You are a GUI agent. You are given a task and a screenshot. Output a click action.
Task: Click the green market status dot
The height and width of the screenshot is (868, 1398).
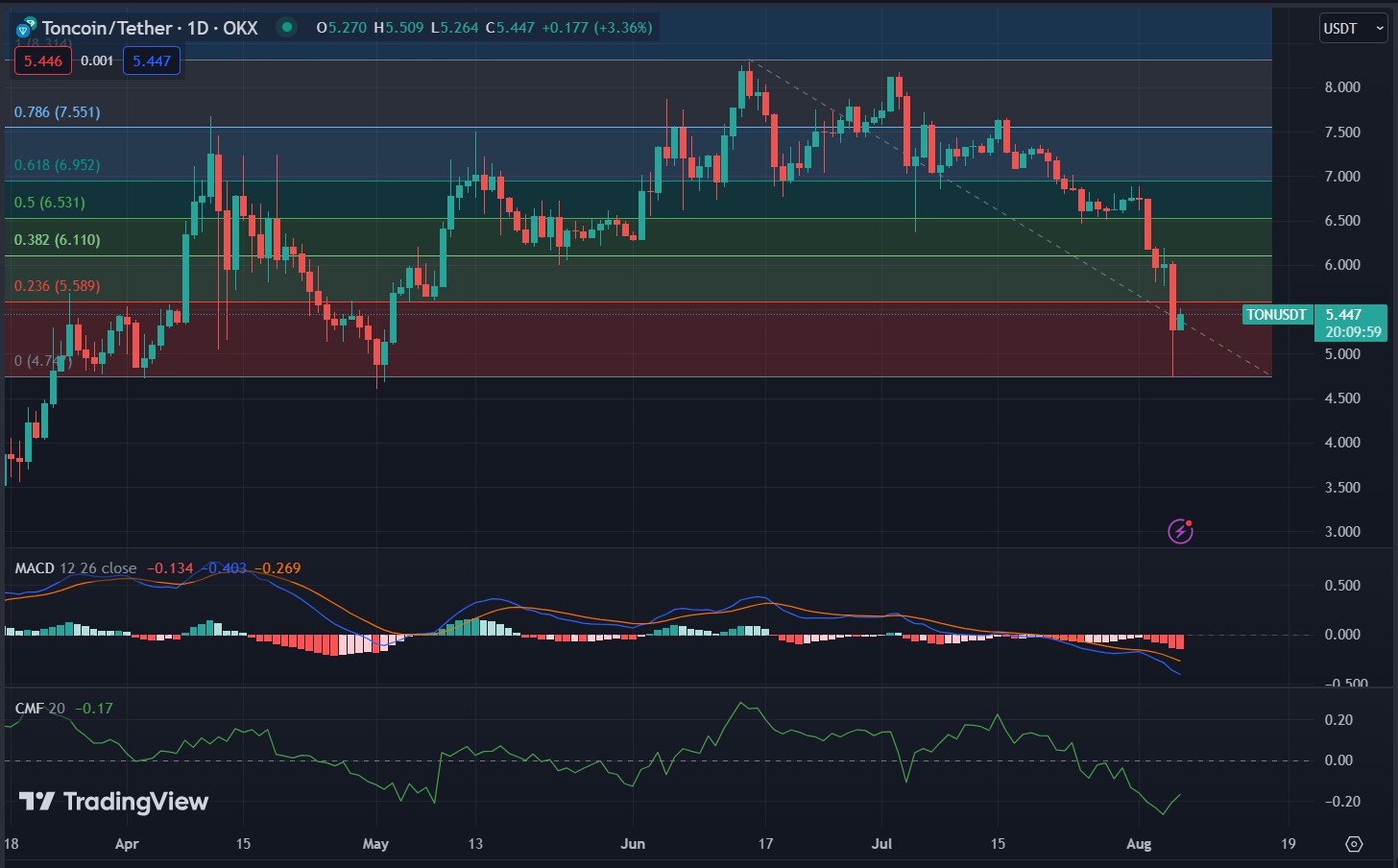[x=286, y=27]
